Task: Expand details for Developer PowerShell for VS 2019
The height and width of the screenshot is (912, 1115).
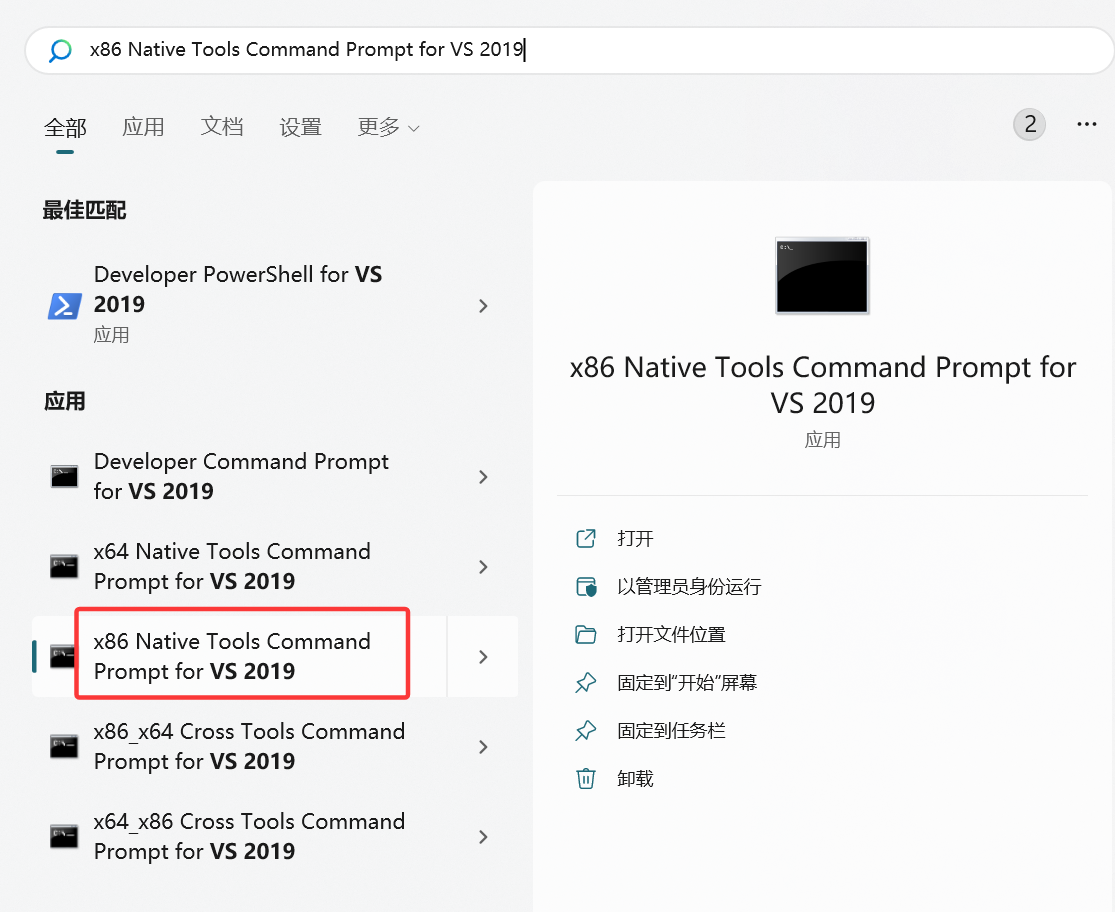Action: pos(483,306)
